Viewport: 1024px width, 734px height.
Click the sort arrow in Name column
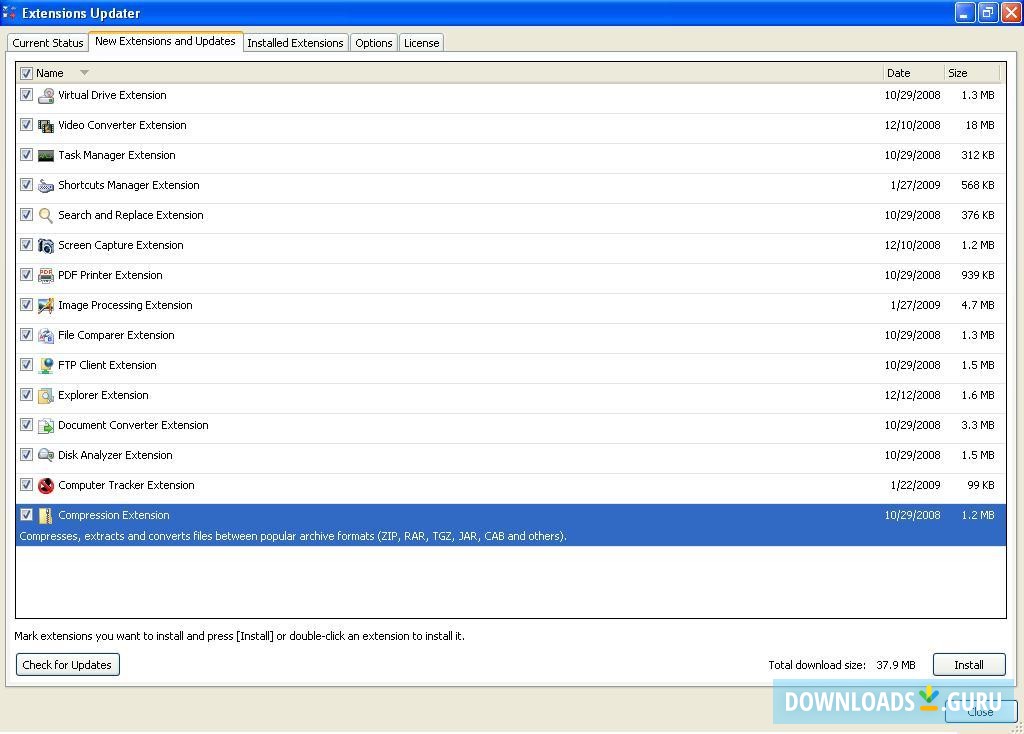coord(84,72)
